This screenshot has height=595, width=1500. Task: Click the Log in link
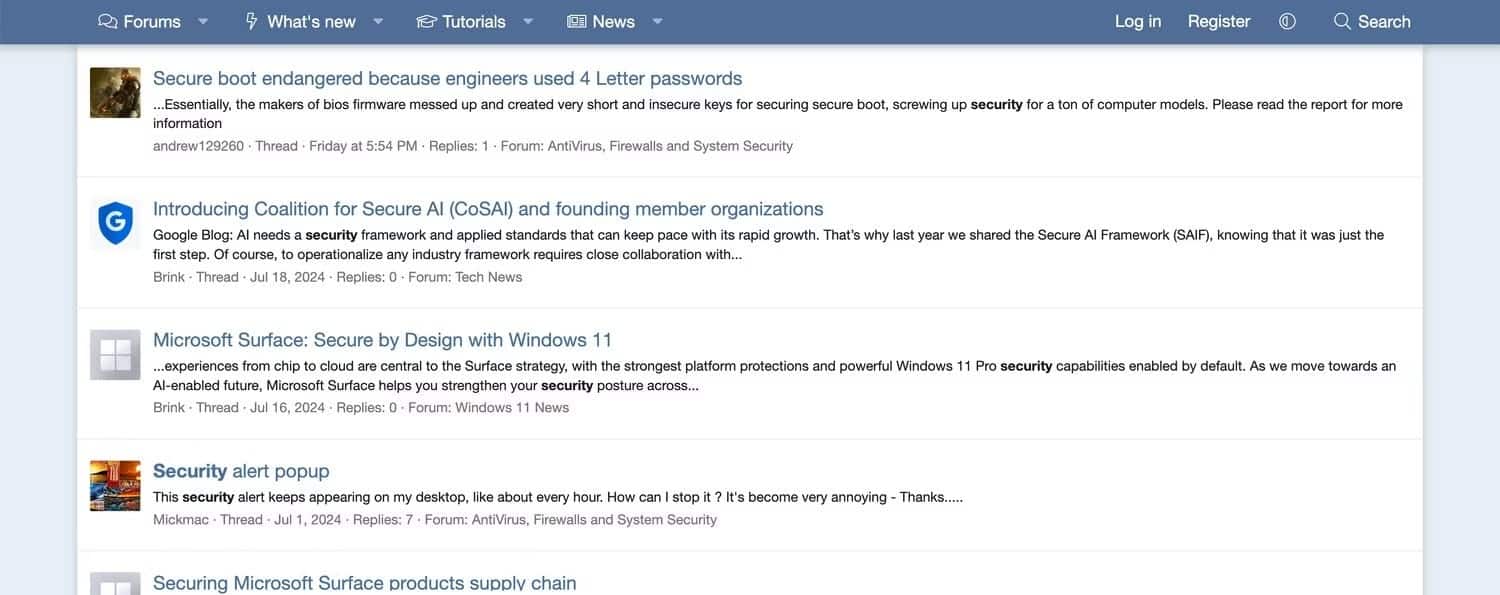1138,21
